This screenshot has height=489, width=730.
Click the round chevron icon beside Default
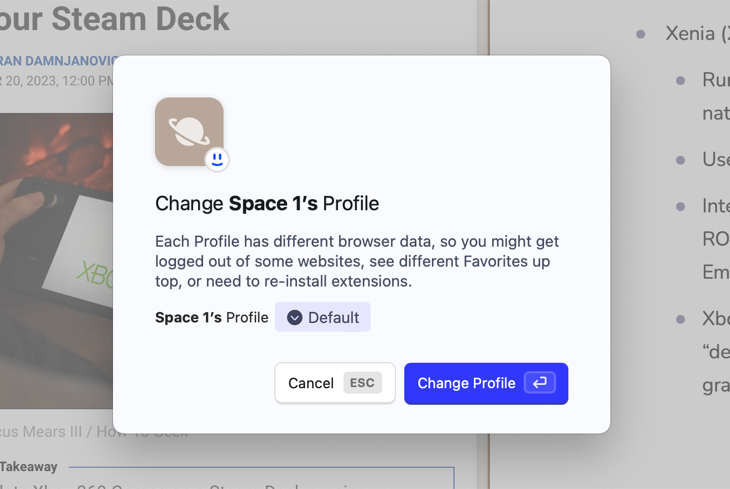(x=294, y=318)
